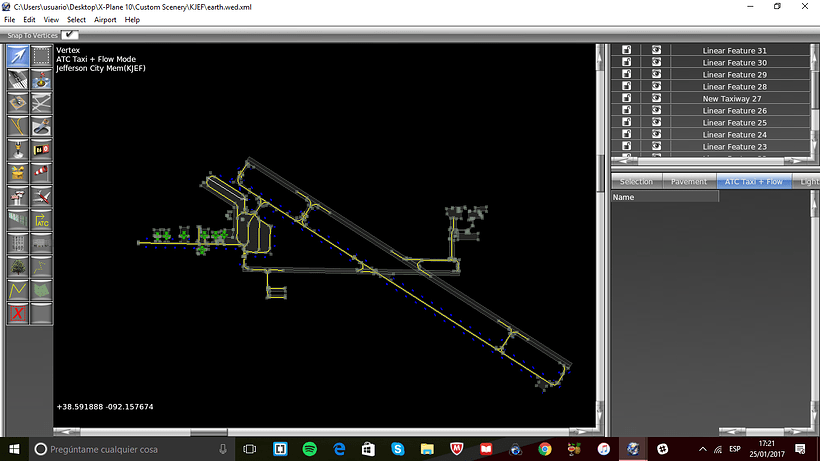Open the Airport menu
The height and width of the screenshot is (461, 820).
tap(105, 20)
